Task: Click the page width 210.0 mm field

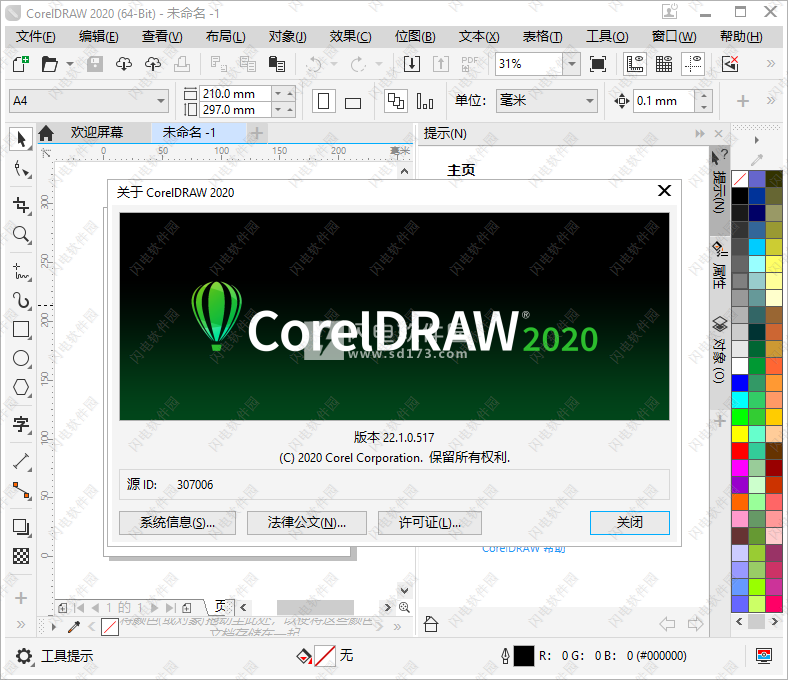Action: coord(235,93)
